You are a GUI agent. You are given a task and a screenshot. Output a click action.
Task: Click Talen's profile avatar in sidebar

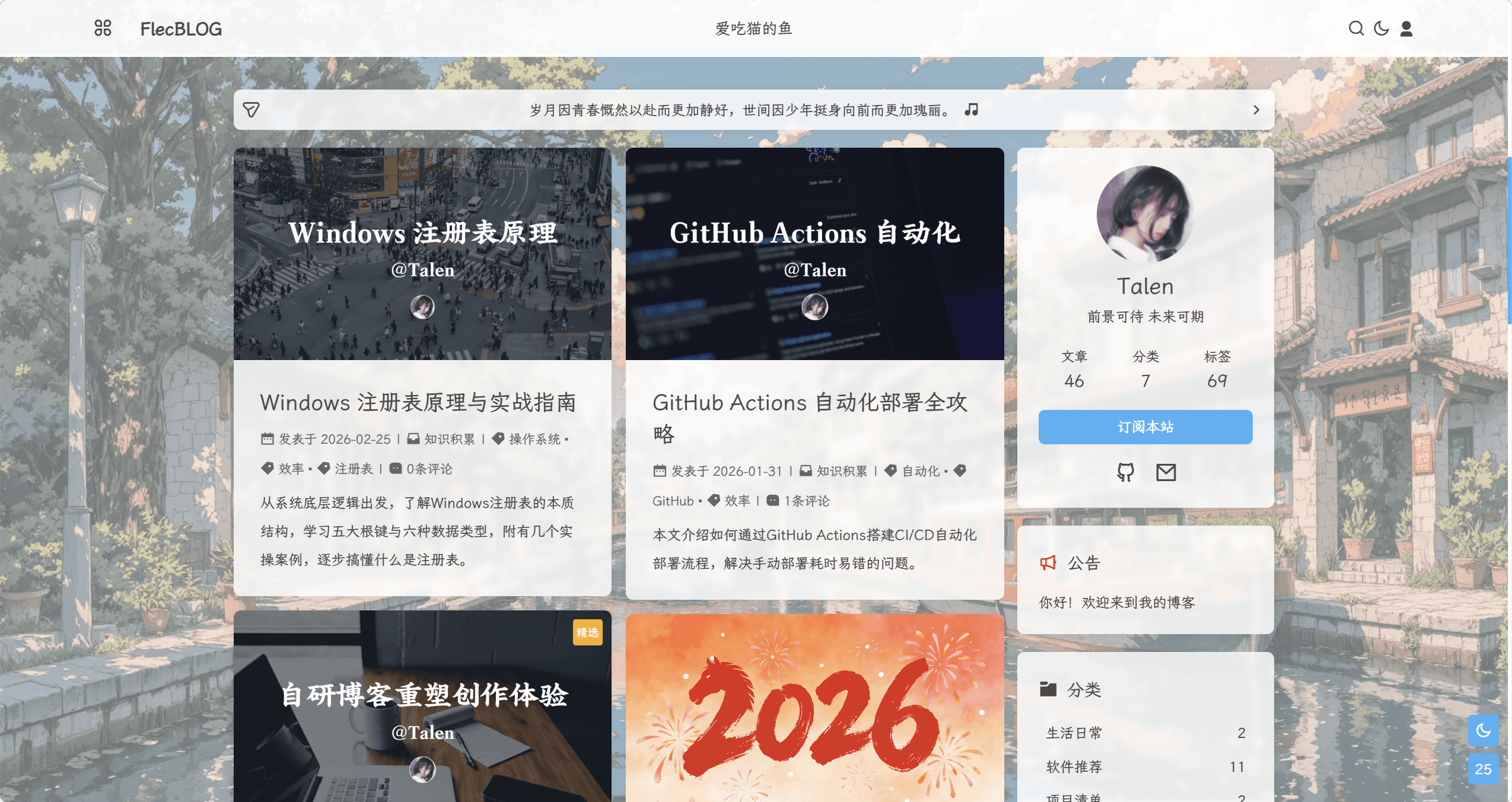[x=1145, y=214]
